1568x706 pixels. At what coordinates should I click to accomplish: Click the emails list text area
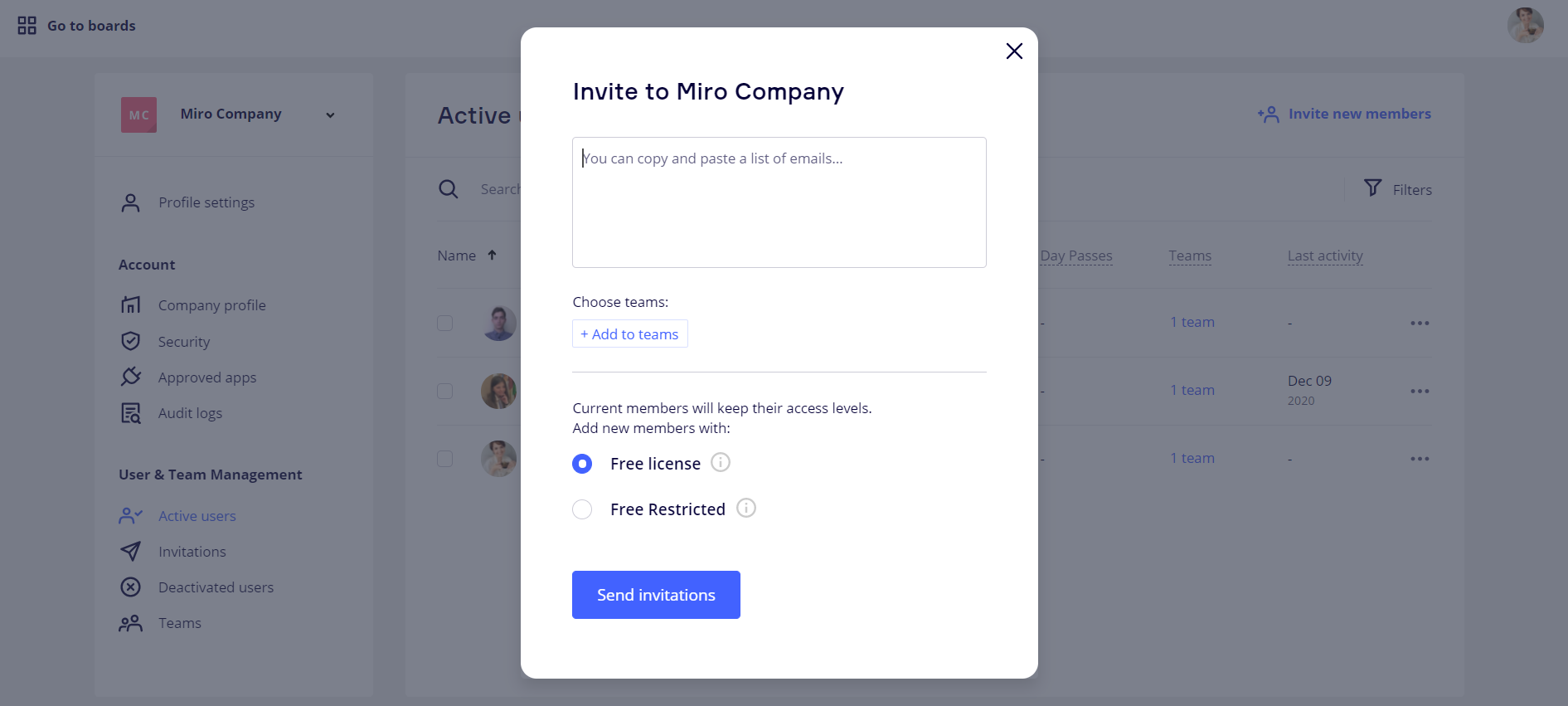click(779, 202)
